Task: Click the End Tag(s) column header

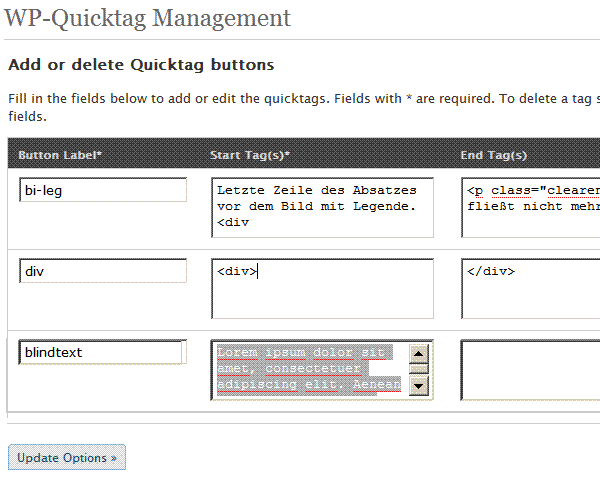Action: pos(494,155)
